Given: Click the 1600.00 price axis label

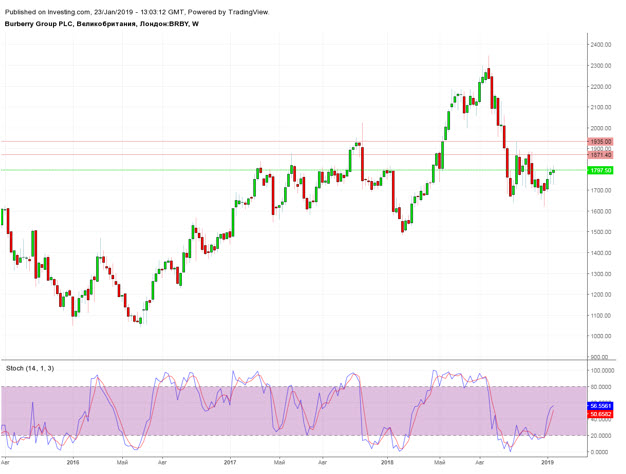Looking at the screenshot, I should coord(600,211).
